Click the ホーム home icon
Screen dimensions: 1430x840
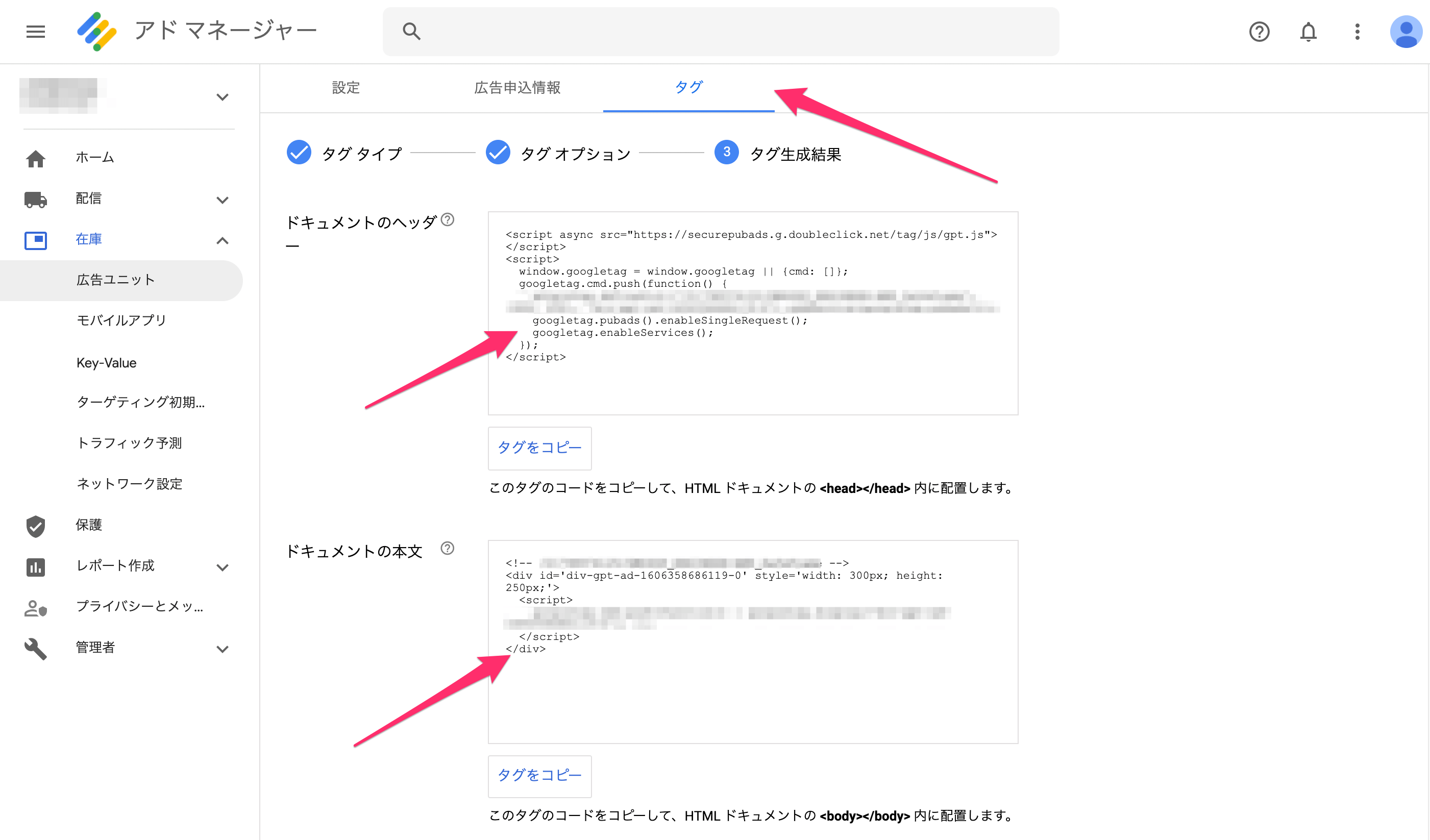coord(35,158)
